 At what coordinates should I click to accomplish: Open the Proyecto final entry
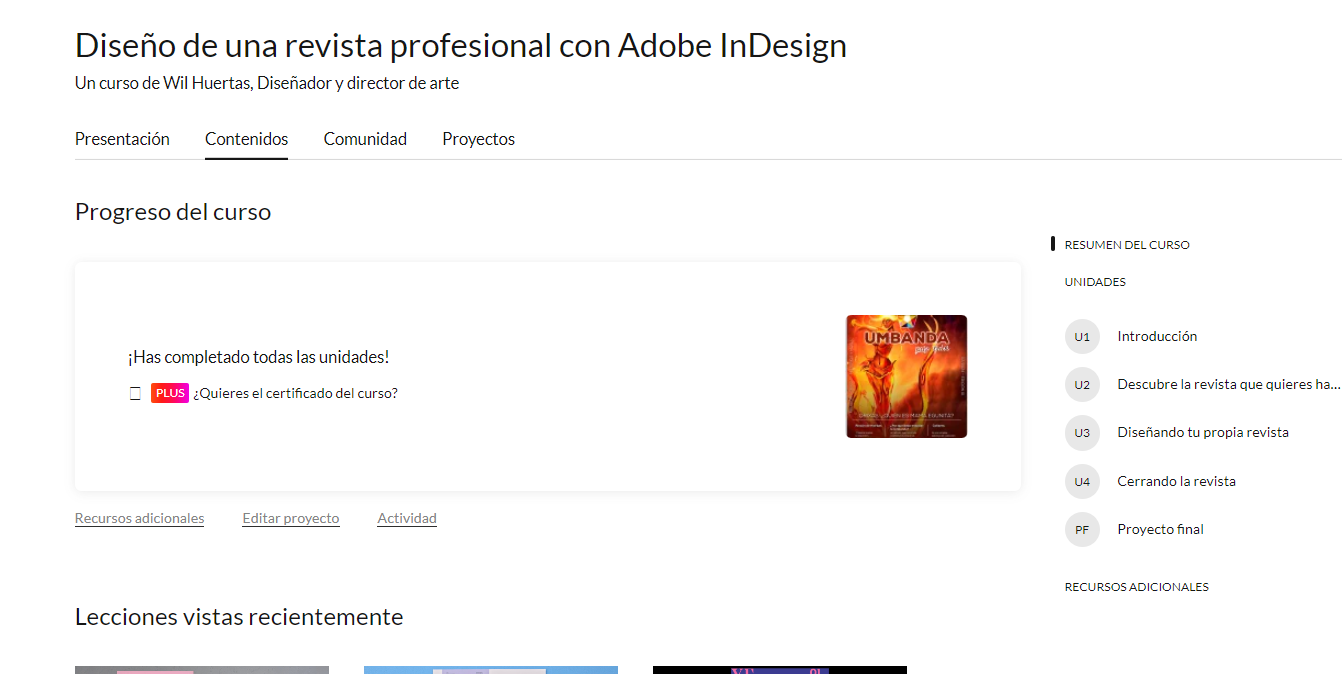click(x=1160, y=530)
